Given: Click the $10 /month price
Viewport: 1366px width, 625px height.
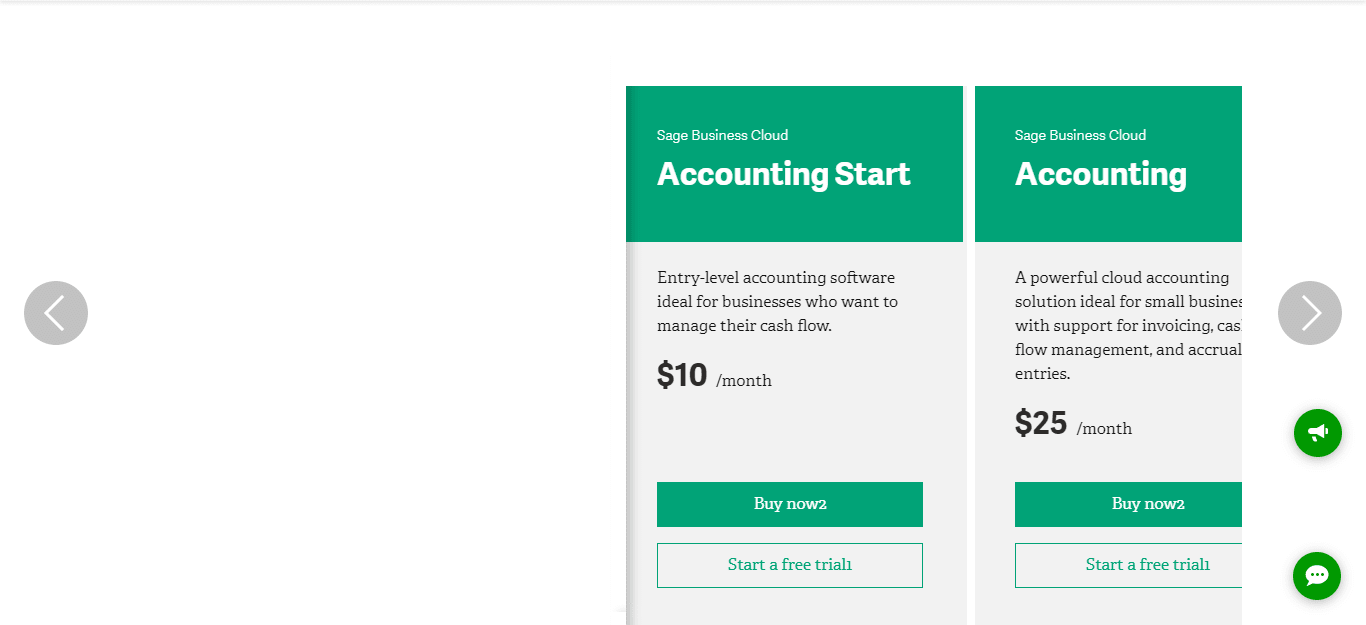Looking at the screenshot, I should [714, 376].
